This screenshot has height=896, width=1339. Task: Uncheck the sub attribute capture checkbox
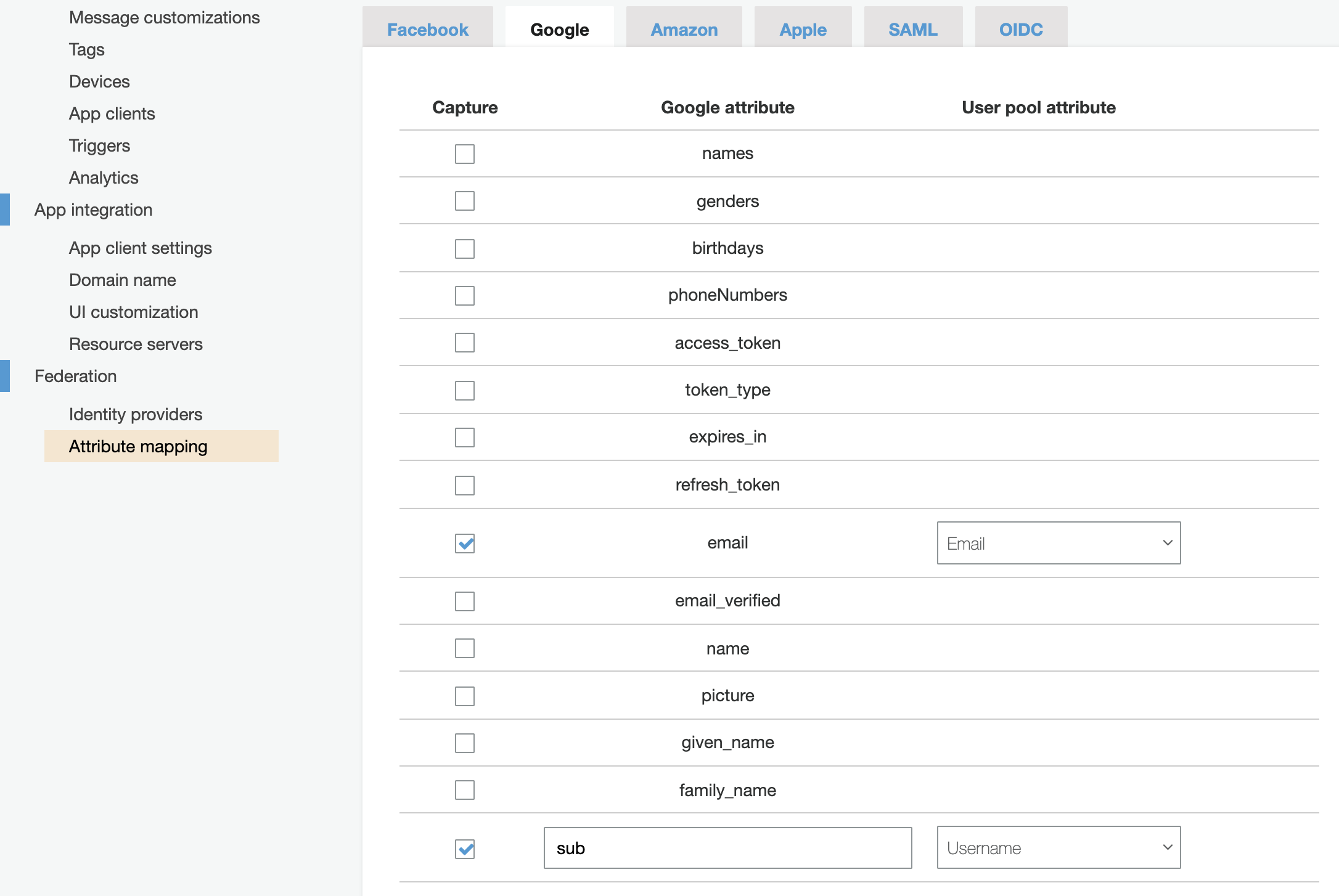(464, 849)
